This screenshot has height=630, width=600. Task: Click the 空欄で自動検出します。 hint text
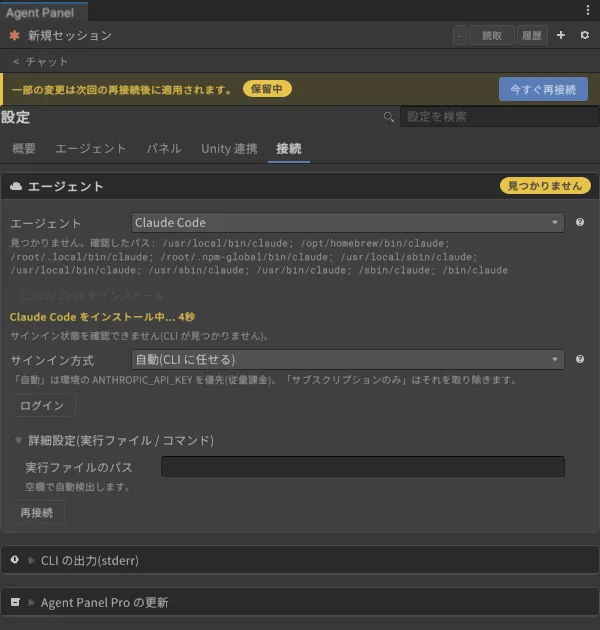(78, 487)
